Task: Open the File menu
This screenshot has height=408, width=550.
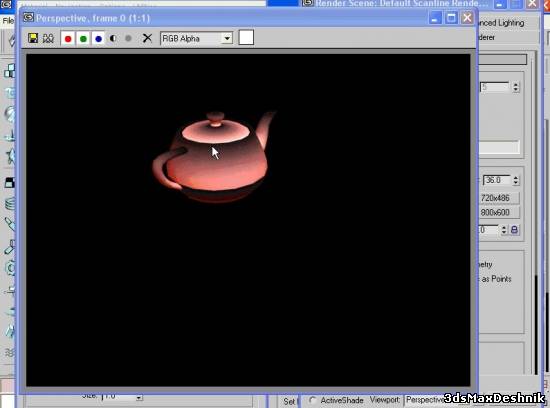Action: tap(8, 21)
